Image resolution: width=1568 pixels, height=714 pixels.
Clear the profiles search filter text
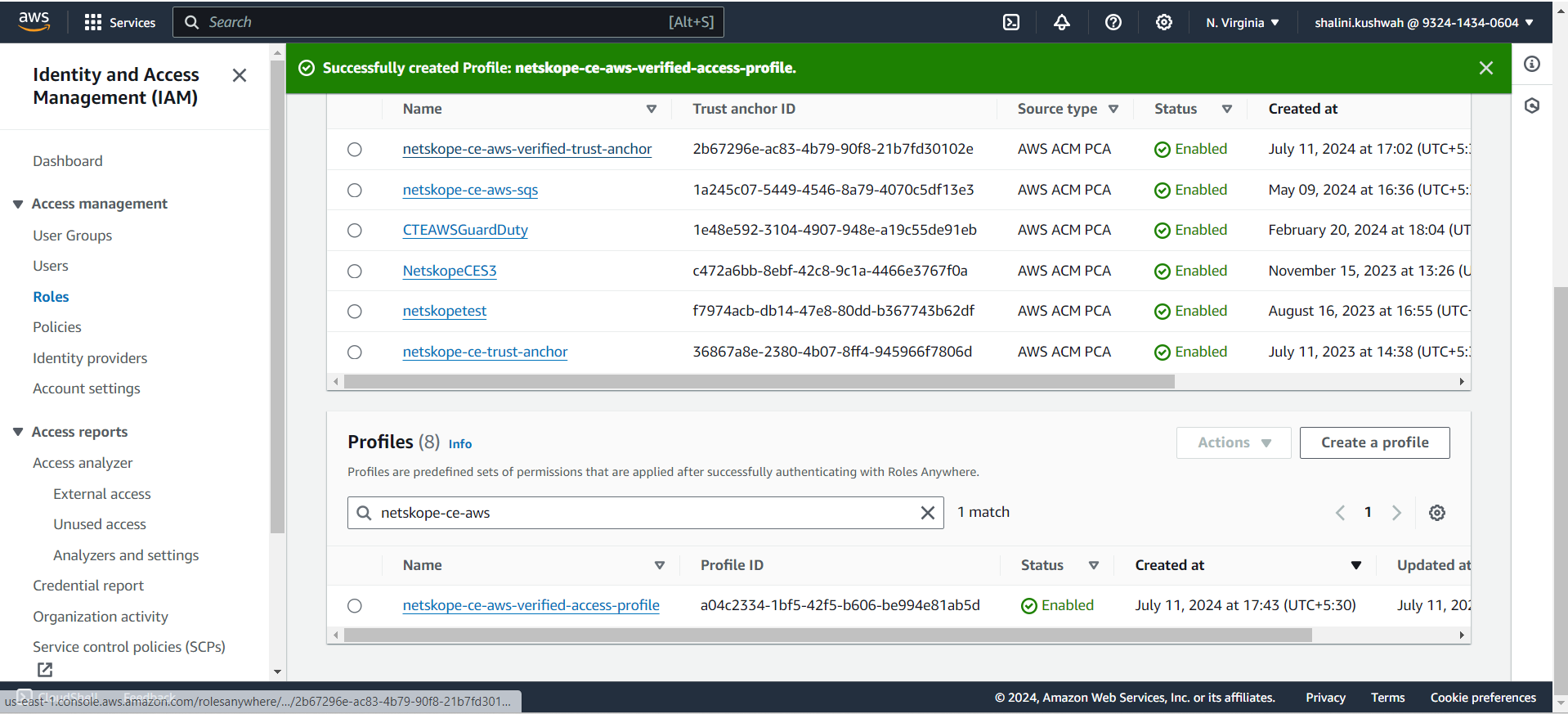tap(928, 513)
